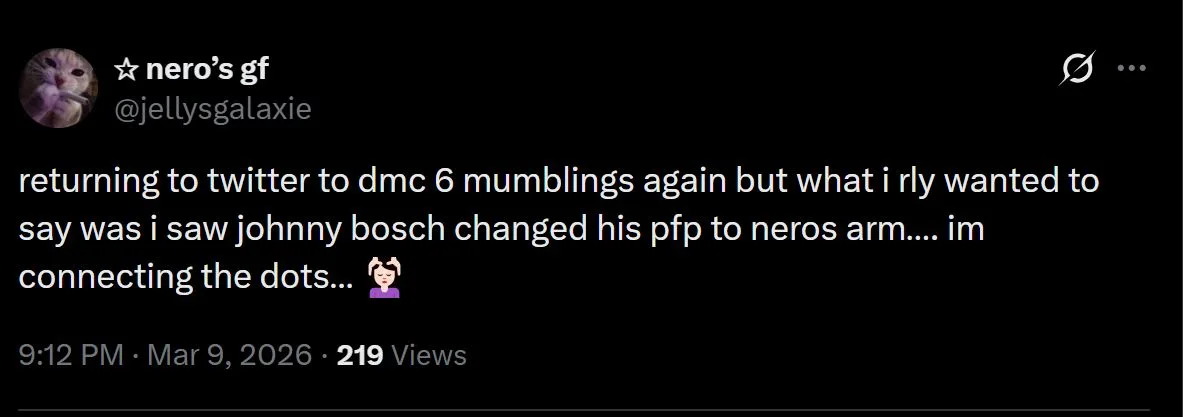This screenshot has height=417, width=1183.
Task: Open the three-dot more options menu
Action: [x=1131, y=69]
